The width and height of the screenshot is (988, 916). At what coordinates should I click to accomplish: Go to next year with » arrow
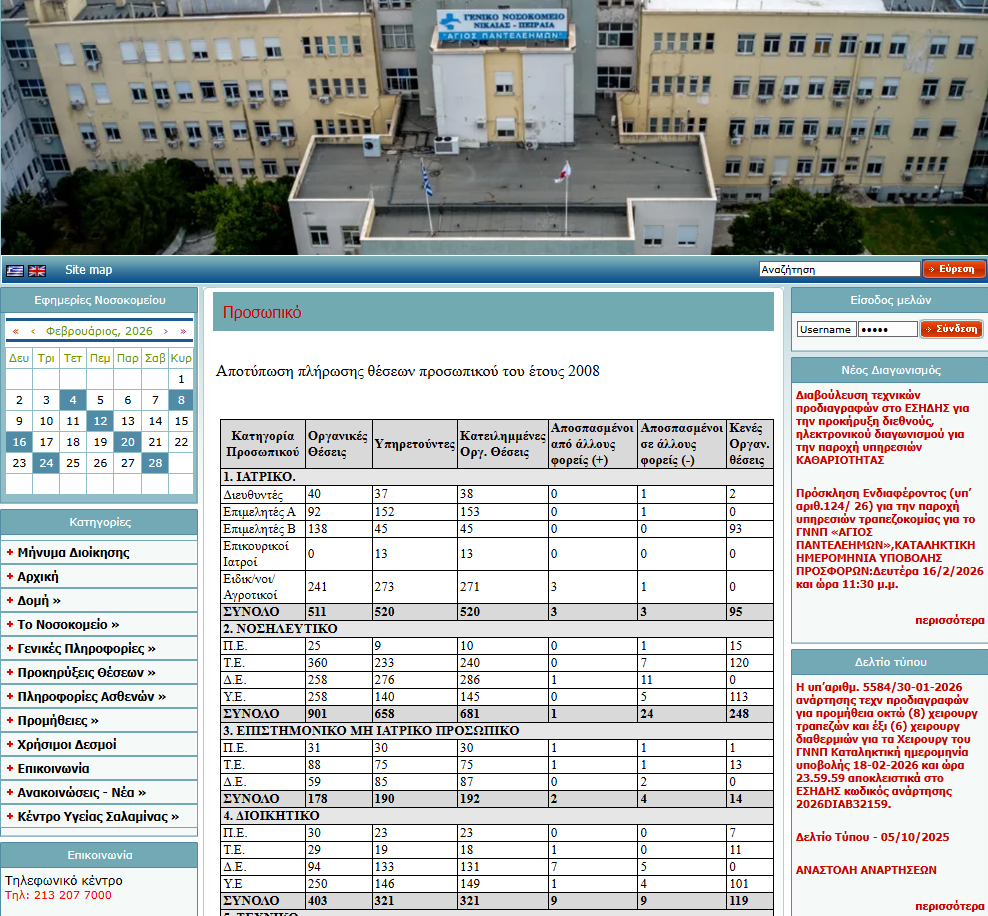click(x=183, y=331)
